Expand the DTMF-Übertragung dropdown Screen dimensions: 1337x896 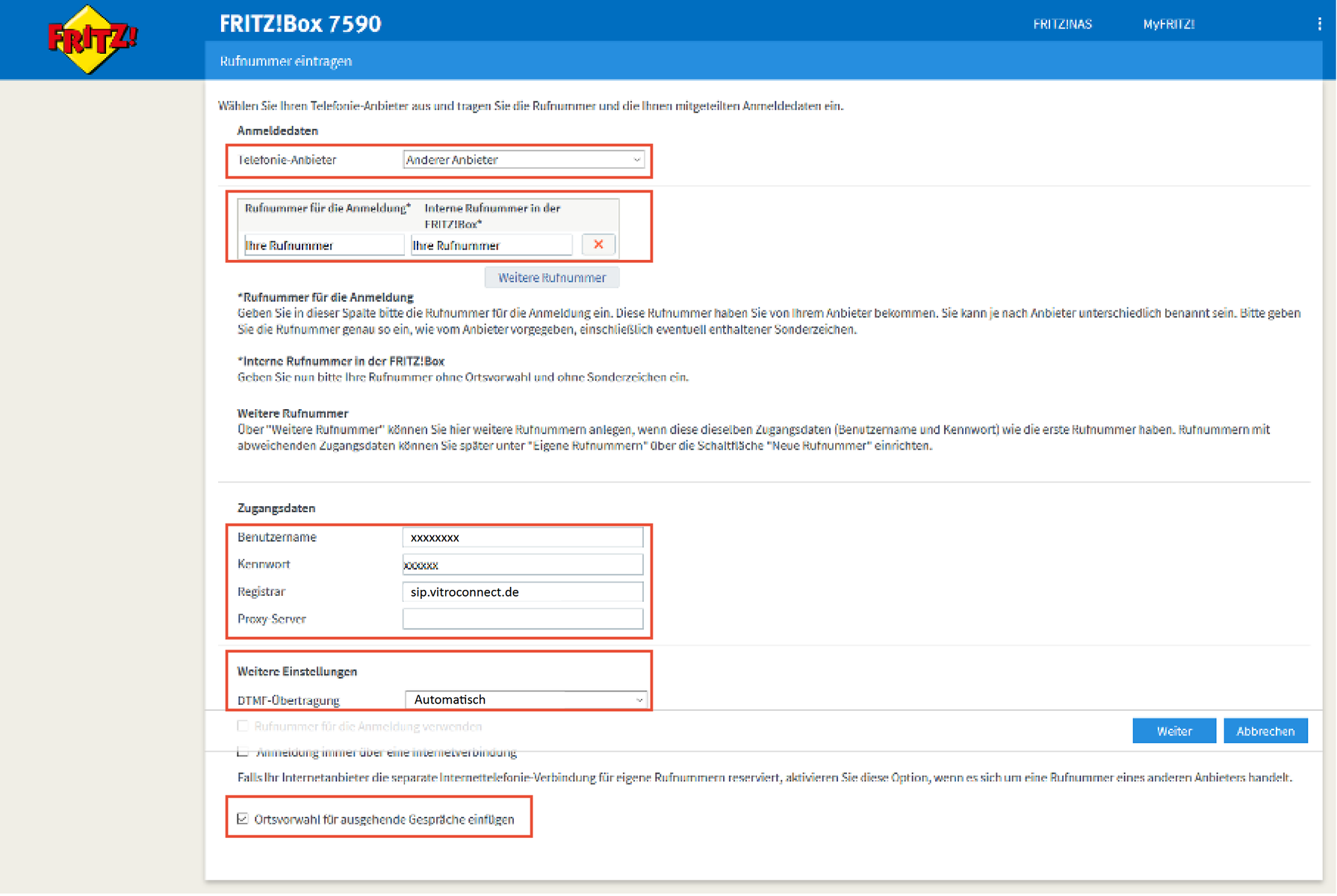526,700
